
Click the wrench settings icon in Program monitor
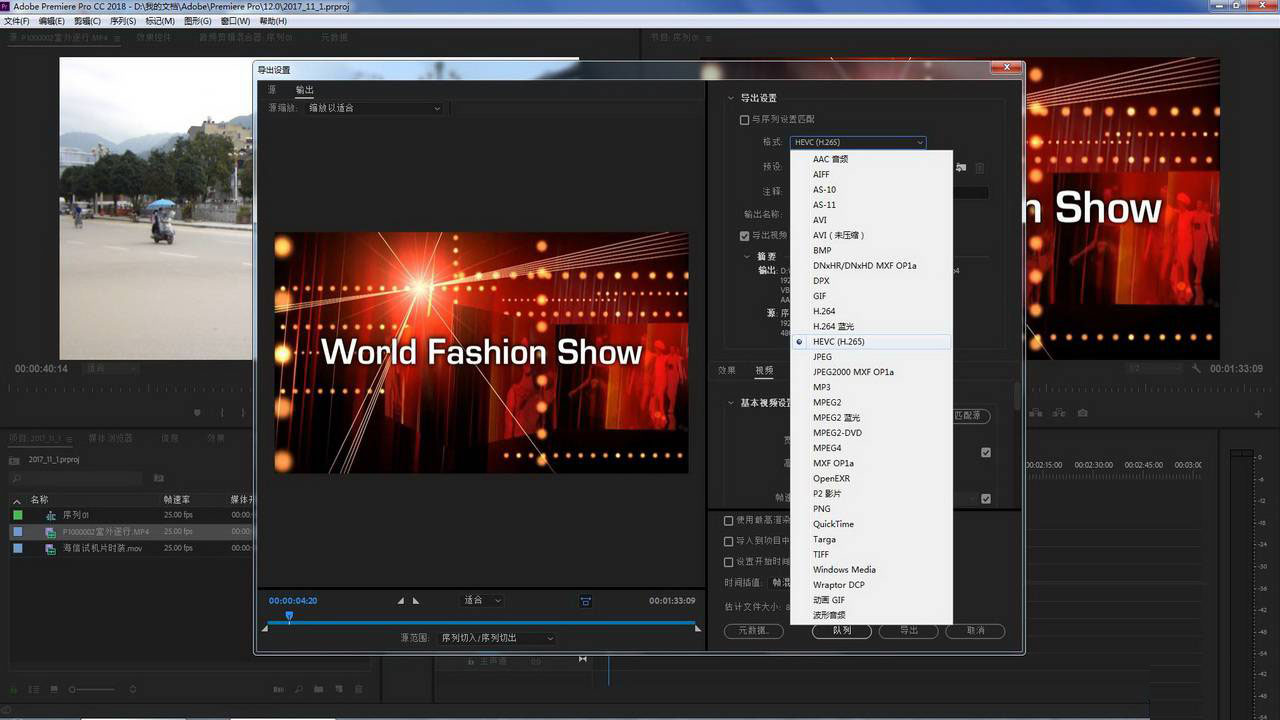[1196, 368]
